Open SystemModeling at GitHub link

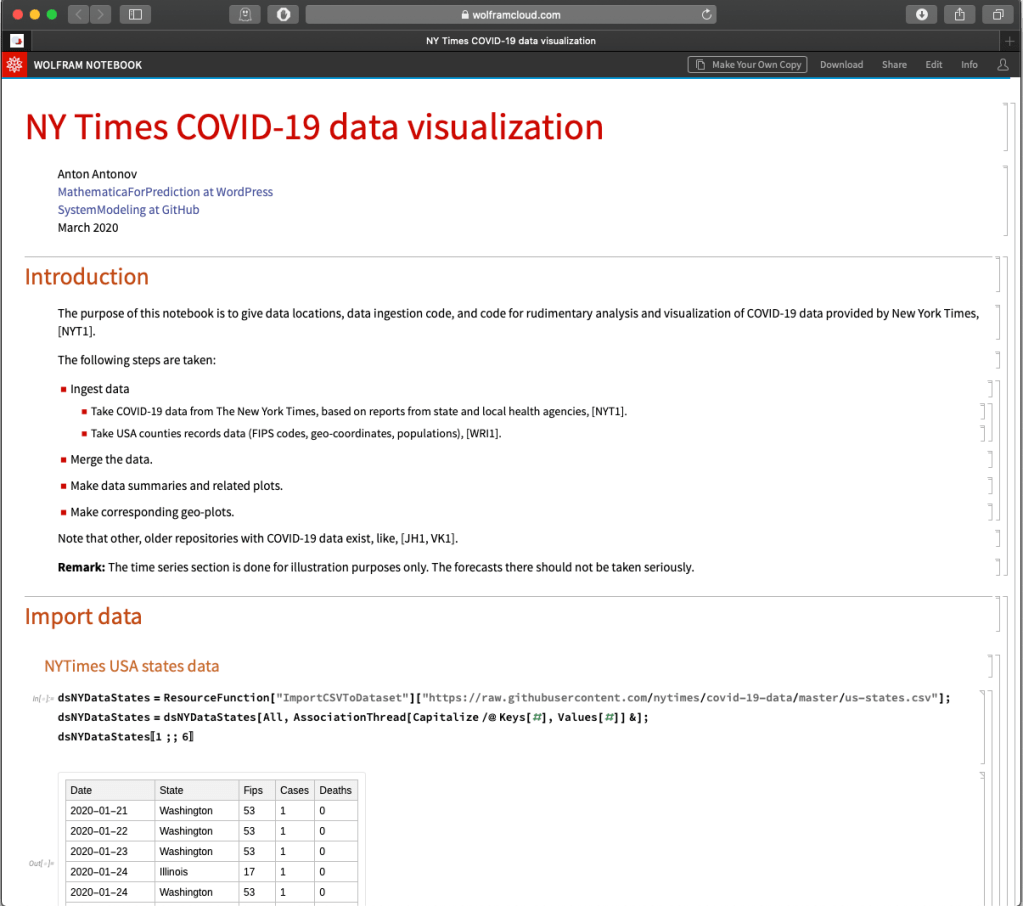pos(129,209)
